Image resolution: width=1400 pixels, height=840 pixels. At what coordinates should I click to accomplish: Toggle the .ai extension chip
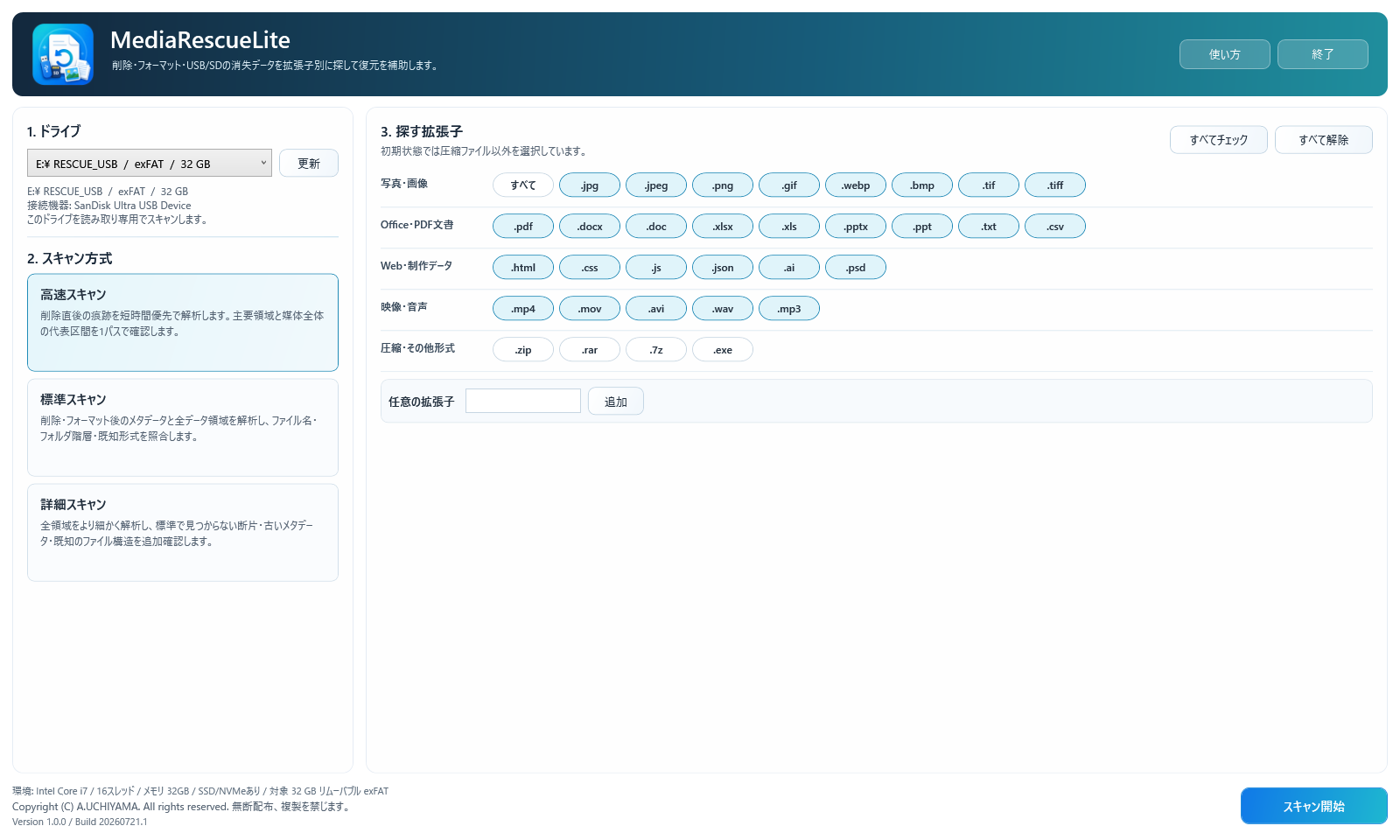click(x=789, y=268)
